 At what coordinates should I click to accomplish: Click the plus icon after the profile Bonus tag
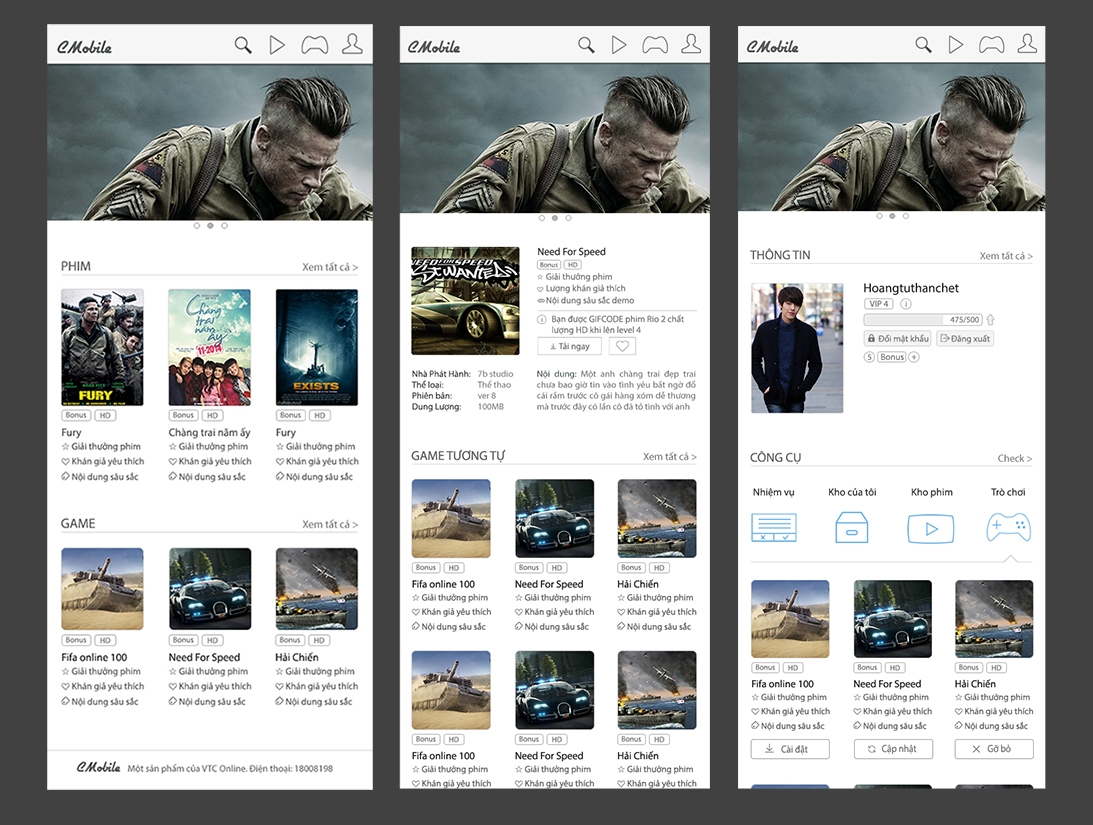[914, 357]
